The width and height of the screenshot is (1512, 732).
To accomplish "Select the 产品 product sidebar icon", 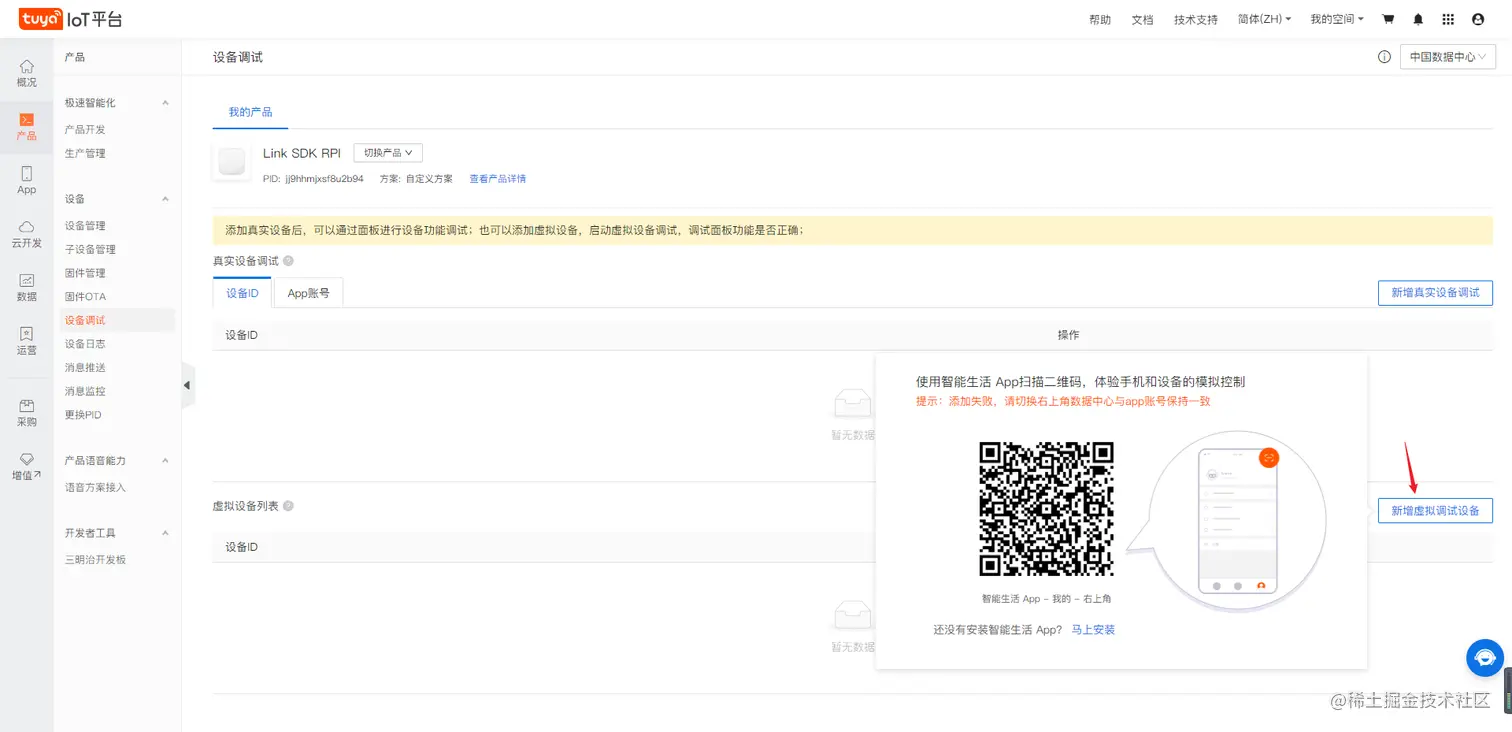I will pos(27,127).
